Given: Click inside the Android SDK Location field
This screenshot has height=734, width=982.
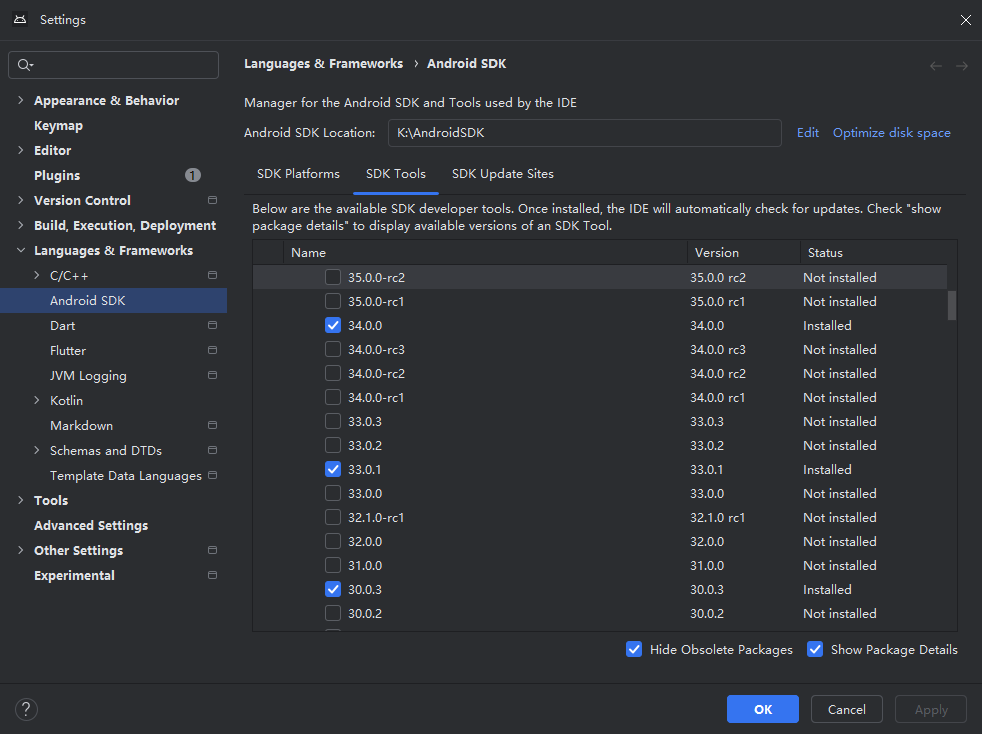Looking at the screenshot, I should (x=585, y=132).
